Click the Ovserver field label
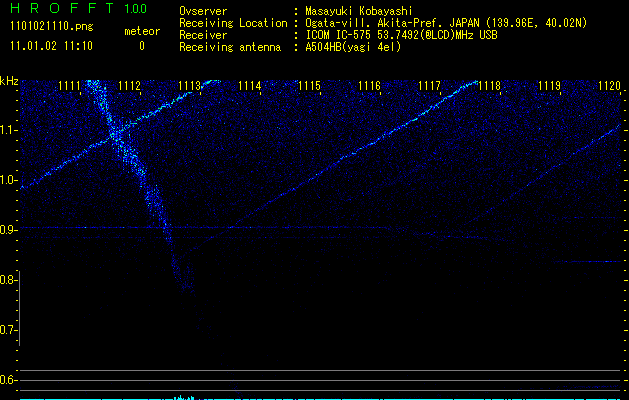The image size is (629, 400). tap(203, 11)
